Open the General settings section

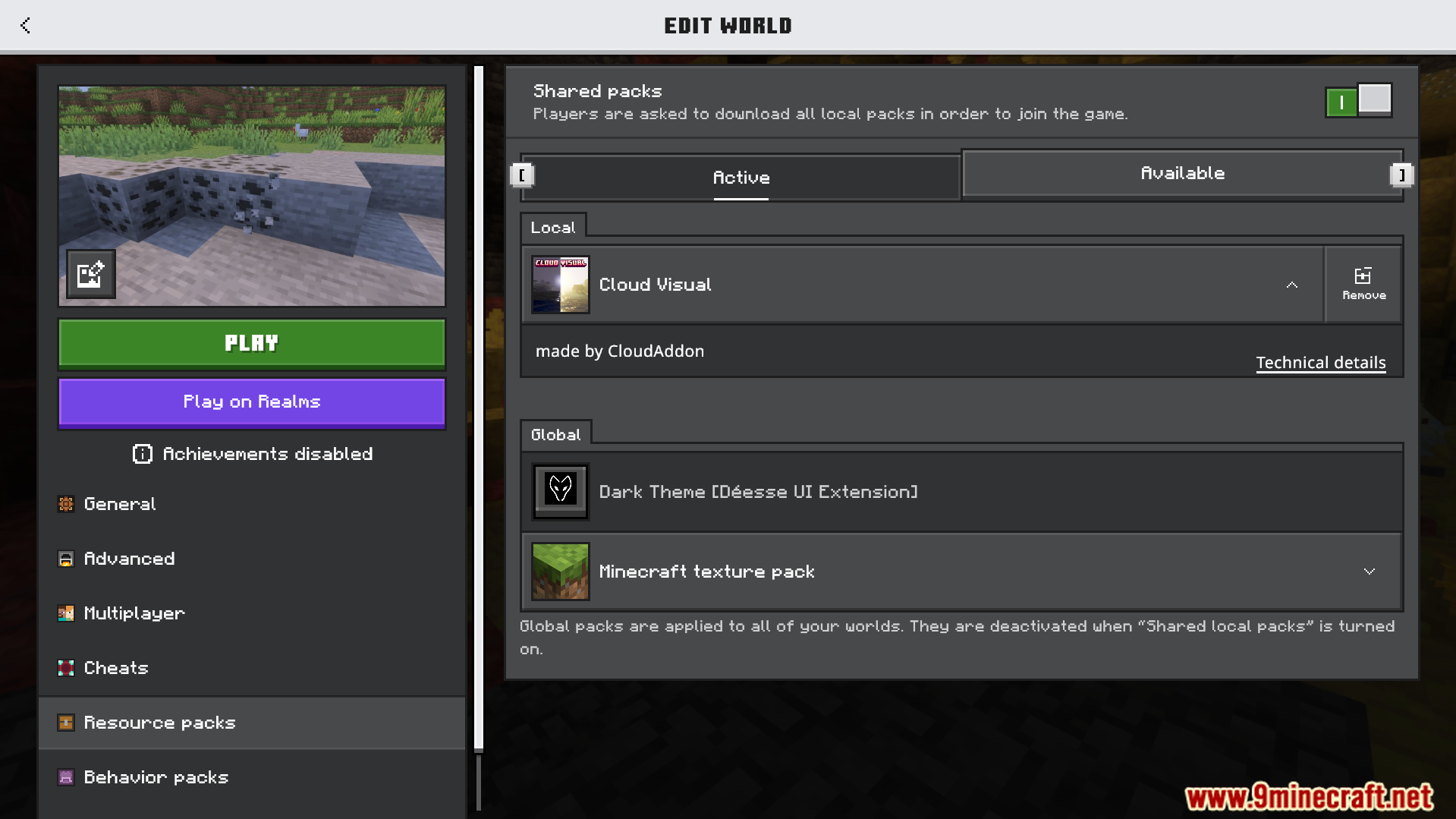(x=252, y=504)
